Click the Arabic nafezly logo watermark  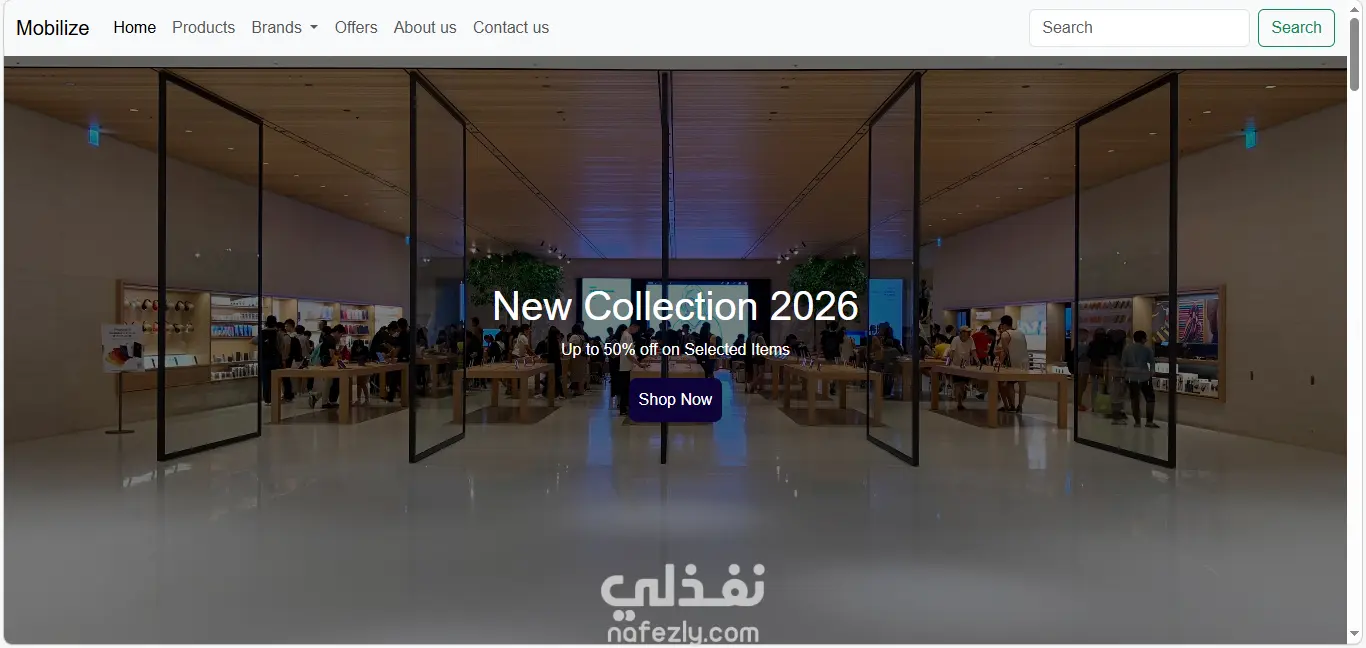tap(683, 589)
